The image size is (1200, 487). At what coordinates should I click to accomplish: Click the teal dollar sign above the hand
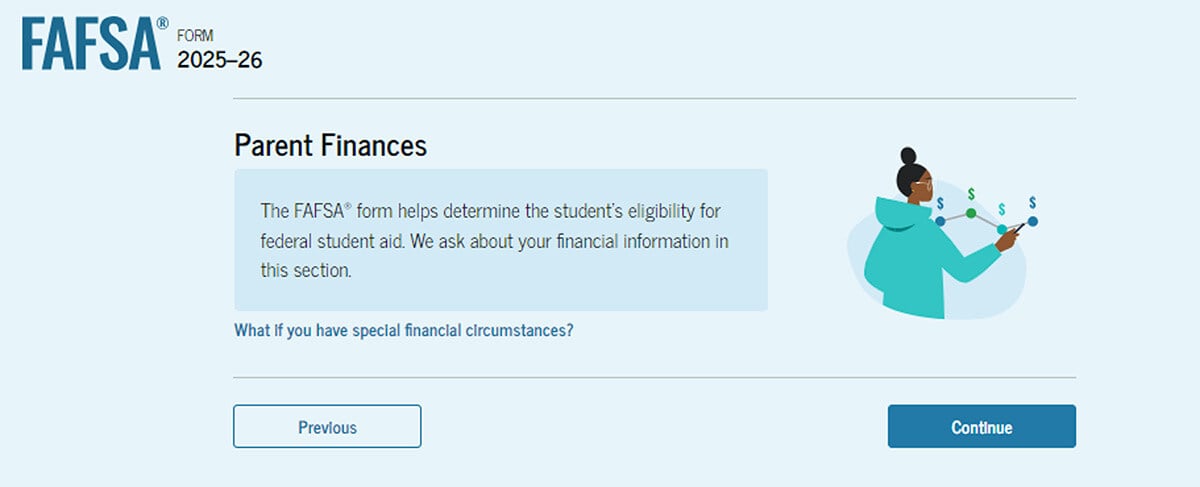pos(1002,209)
